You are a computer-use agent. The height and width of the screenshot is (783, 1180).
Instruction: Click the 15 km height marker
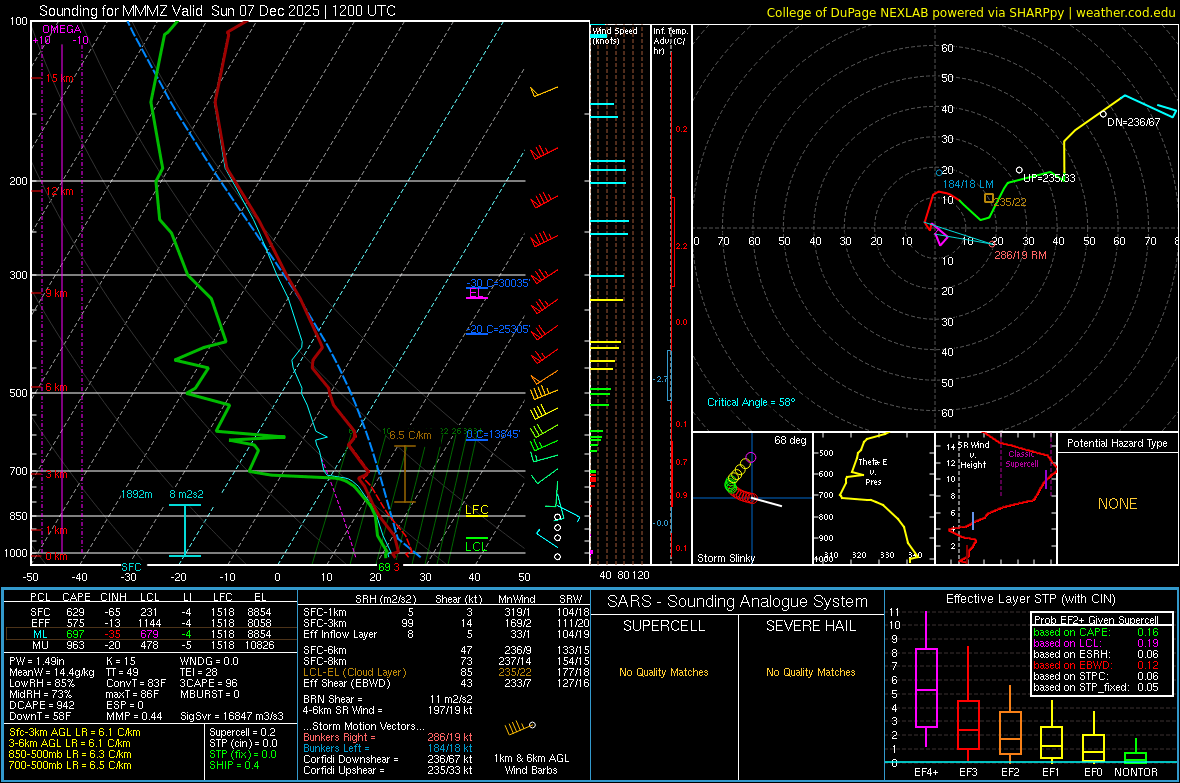click(x=60, y=78)
